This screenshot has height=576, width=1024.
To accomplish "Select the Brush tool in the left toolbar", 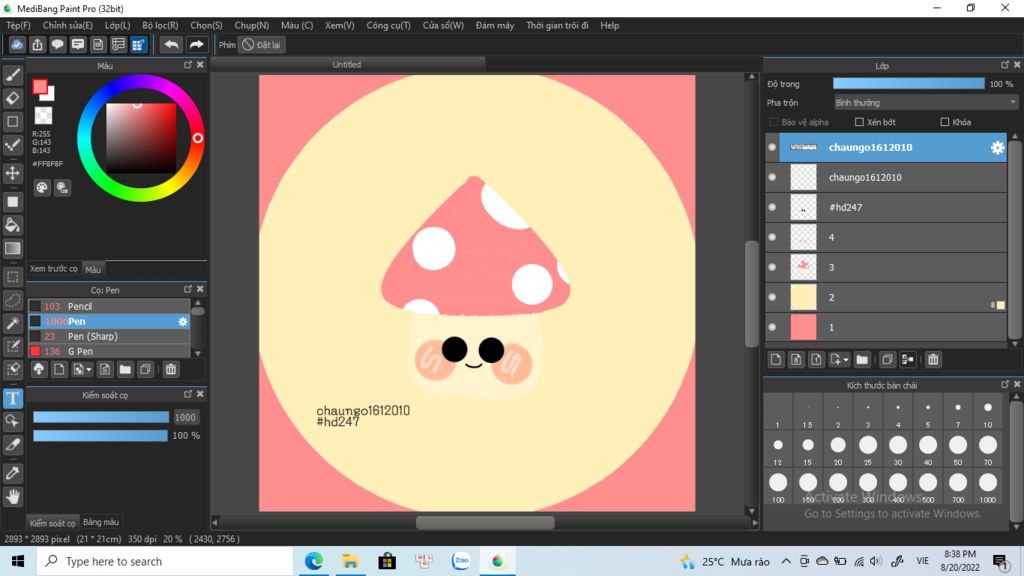I will pyautogui.click(x=12, y=75).
